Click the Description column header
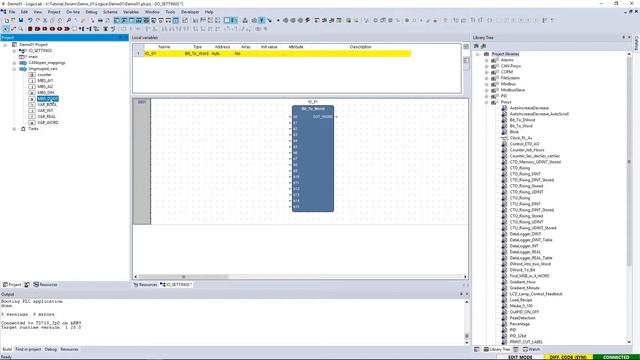 click(360, 47)
